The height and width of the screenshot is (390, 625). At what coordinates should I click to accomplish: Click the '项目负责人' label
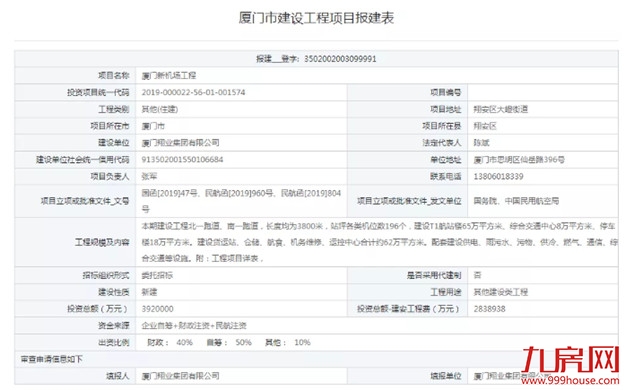click(x=110, y=177)
